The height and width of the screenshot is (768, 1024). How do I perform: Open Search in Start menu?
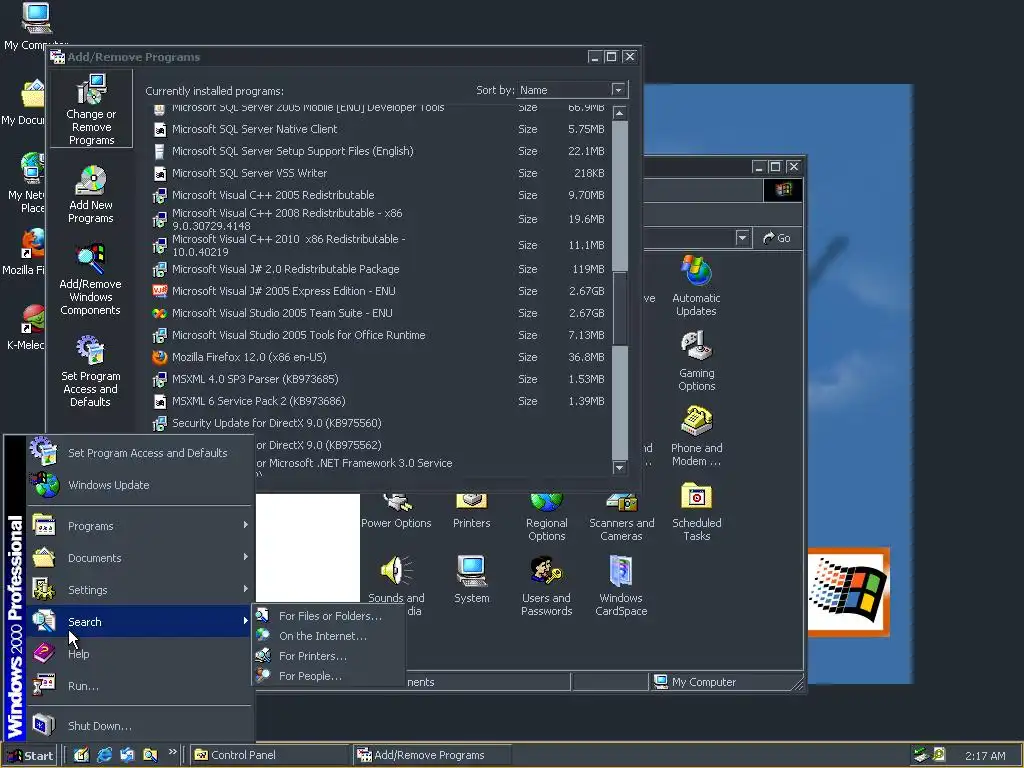(x=139, y=621)
